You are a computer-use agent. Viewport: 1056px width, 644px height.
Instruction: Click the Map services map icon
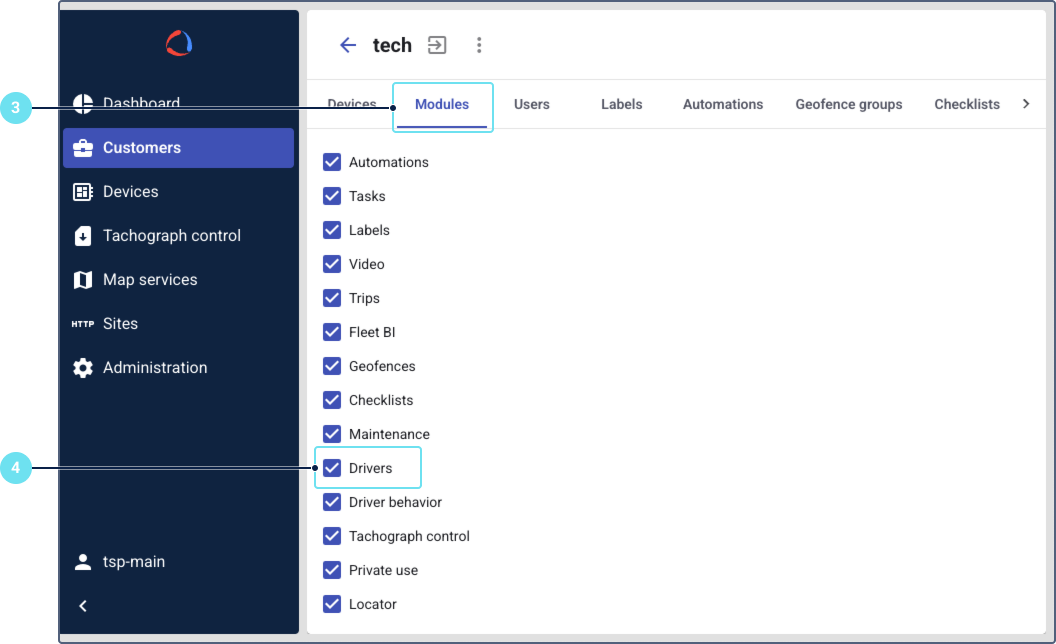click(x=83, y=280)
